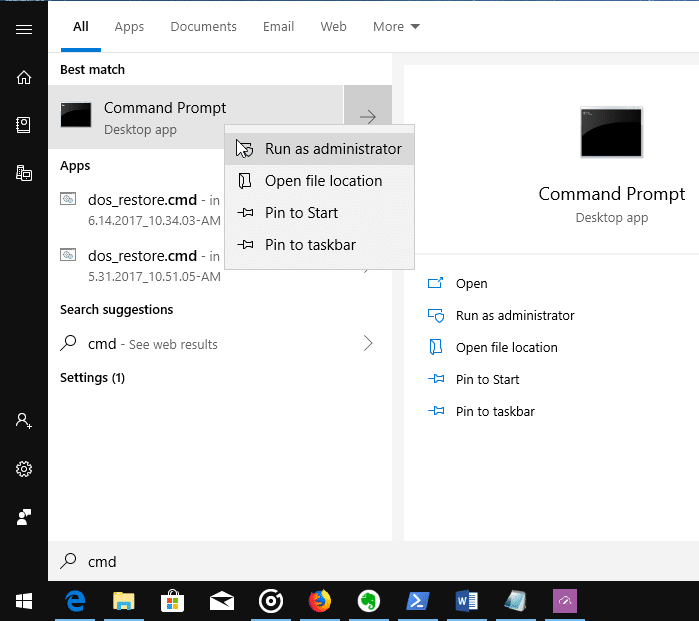Click the Apps section heading

[75, 166]
